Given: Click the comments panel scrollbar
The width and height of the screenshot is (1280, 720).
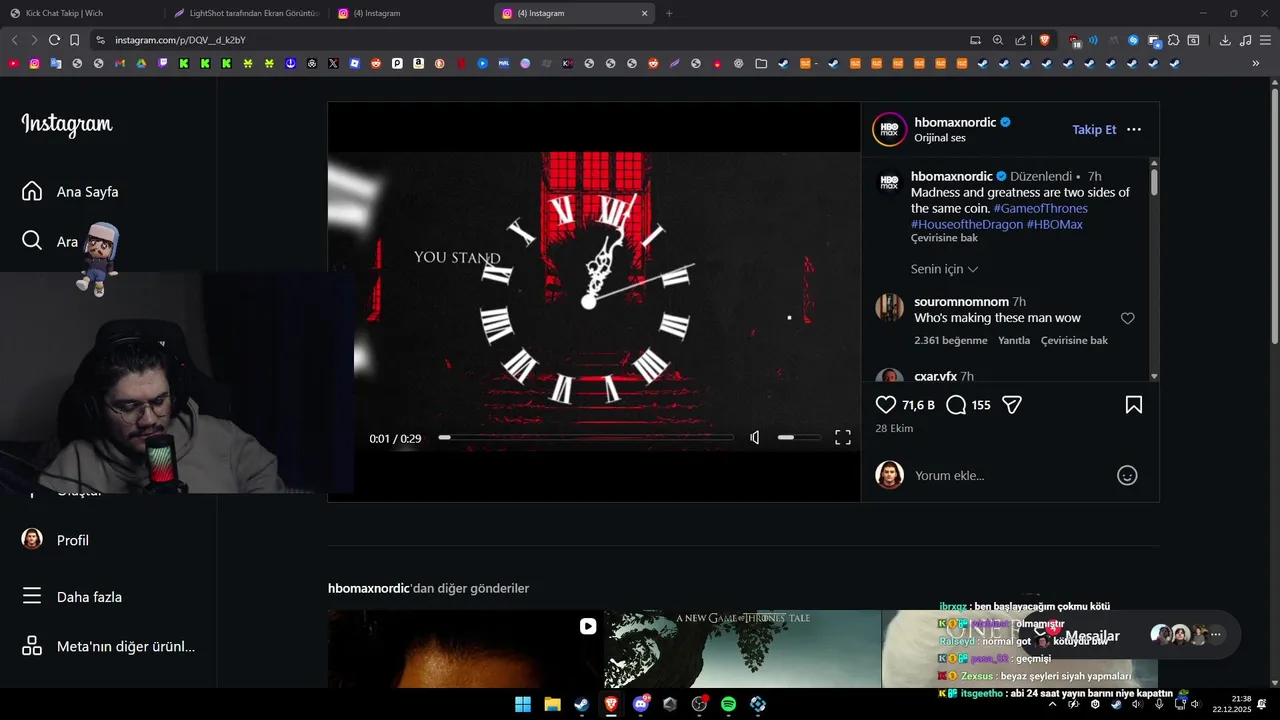Looking at the screenshot, I should tap(1154, 181).
